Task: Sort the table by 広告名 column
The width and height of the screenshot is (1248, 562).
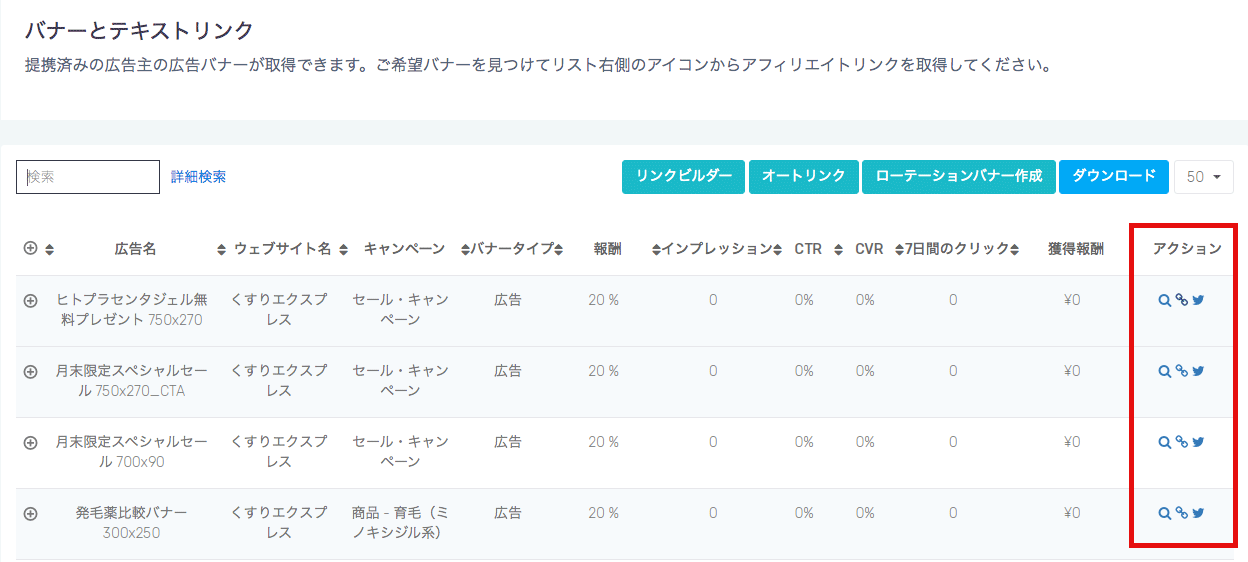Action: tap(136, 249)
